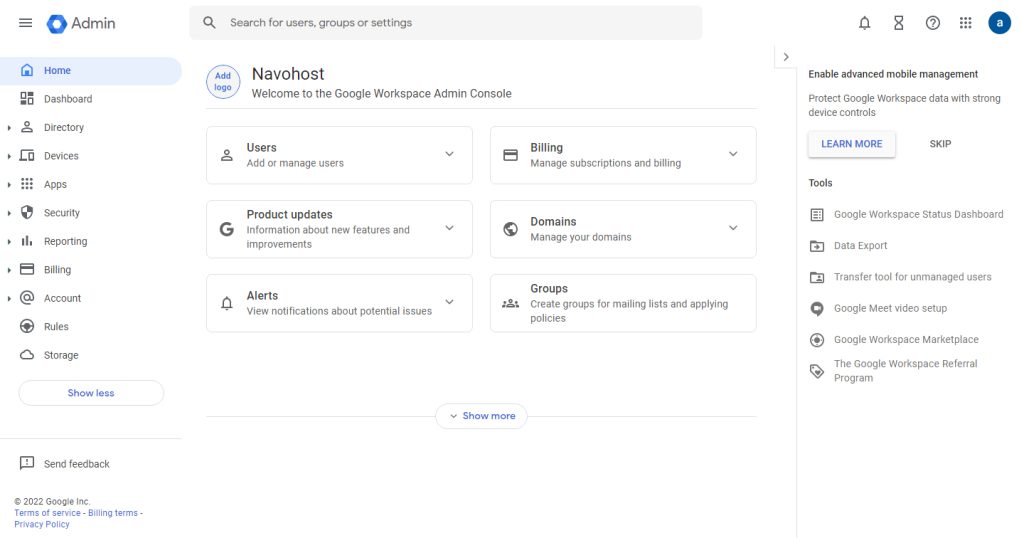Click the Data Export tool icon
The image size is (1024, 538).
(817, 246)
